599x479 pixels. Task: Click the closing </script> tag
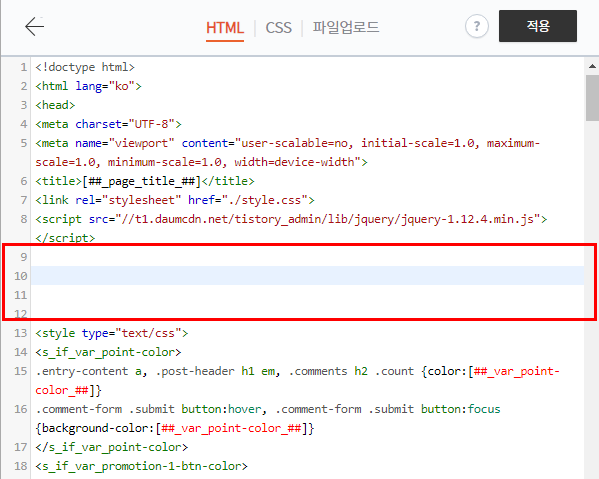tap(65, 238)
